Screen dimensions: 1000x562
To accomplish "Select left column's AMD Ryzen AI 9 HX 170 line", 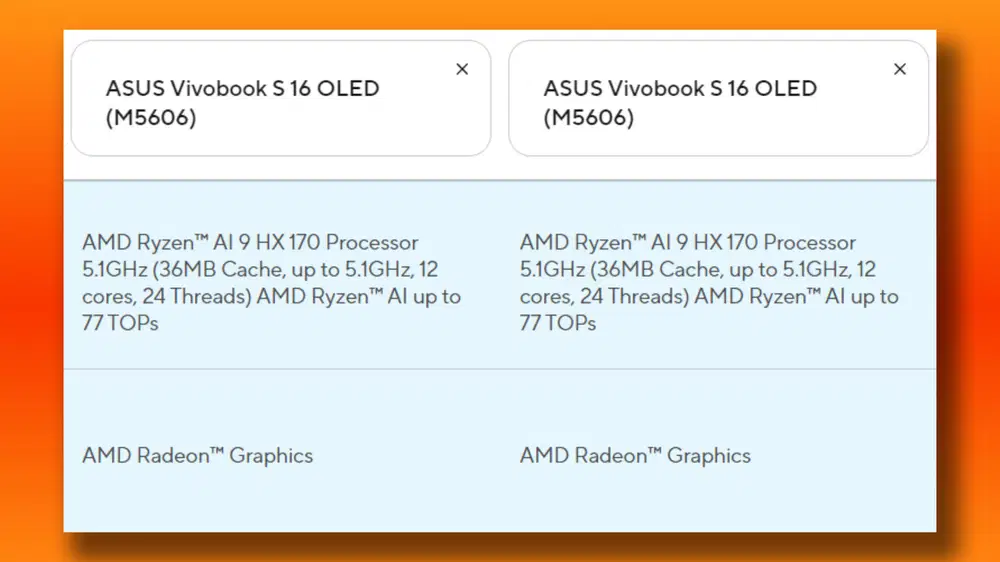I will pos(250,243).
